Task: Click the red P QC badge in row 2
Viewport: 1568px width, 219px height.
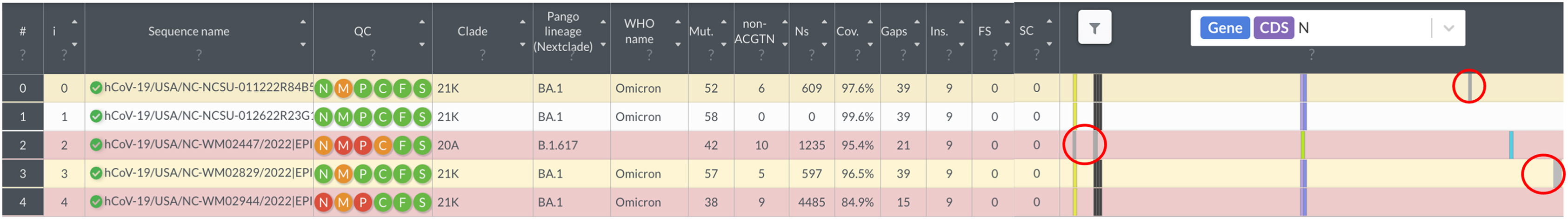Action: (363, 145)
